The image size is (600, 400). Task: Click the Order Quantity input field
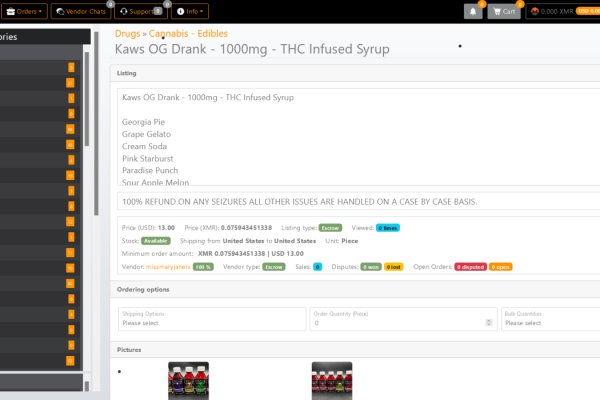coord(403,319)
